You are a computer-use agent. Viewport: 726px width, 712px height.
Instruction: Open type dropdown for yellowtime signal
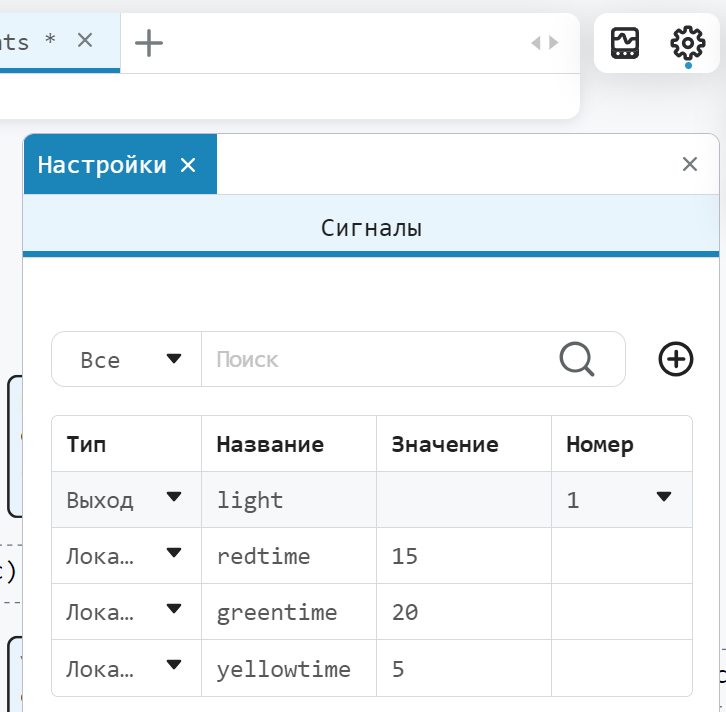click(174, 665)
